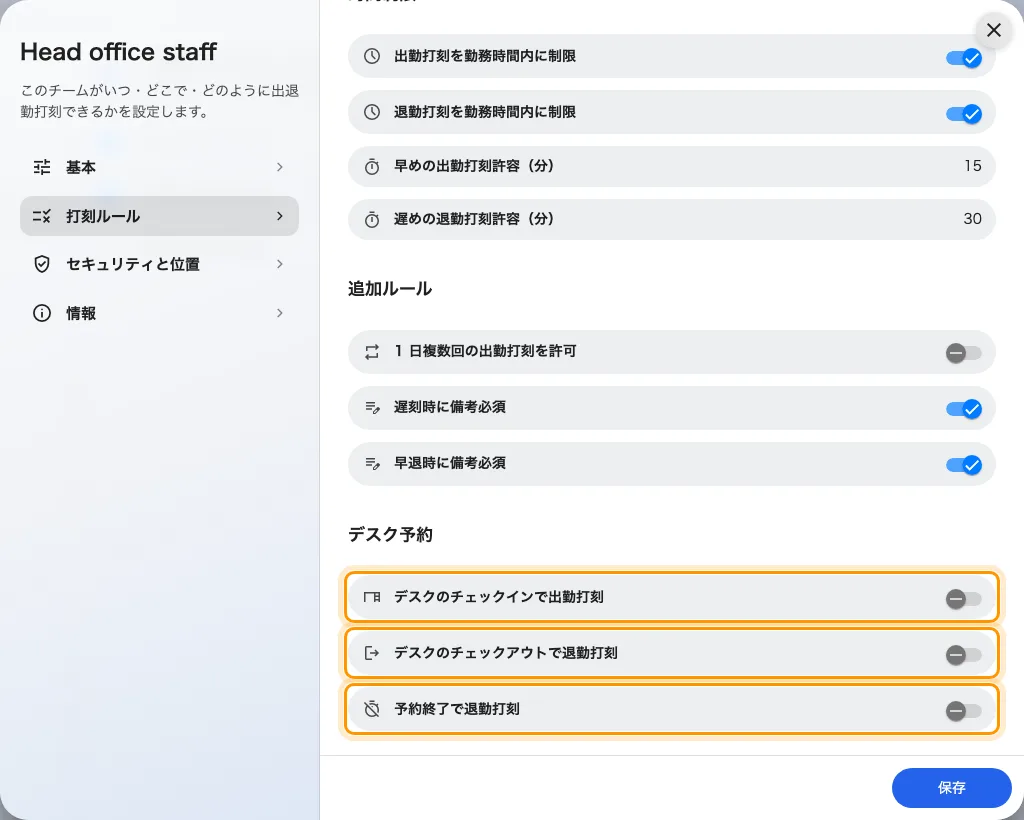Click the 1日複数回の出勤打刻を許可 label
1024x820 pixels.
[x=485, y=351]
